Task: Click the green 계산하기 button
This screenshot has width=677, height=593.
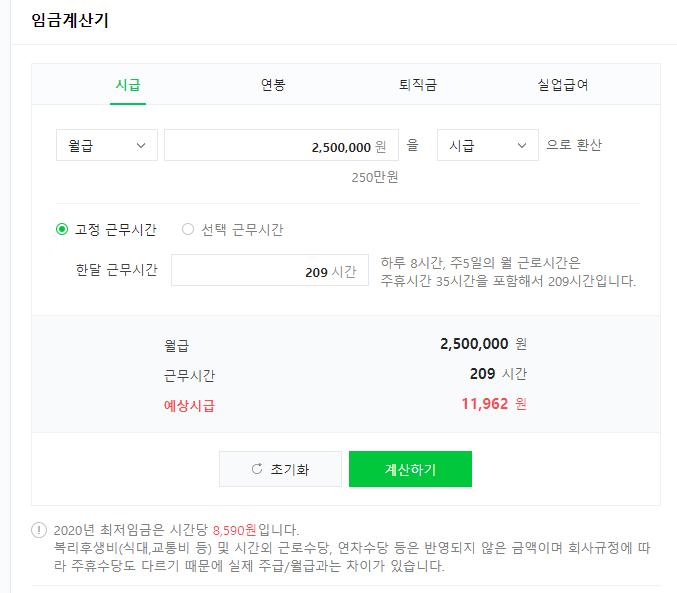Action: point(410,469)
